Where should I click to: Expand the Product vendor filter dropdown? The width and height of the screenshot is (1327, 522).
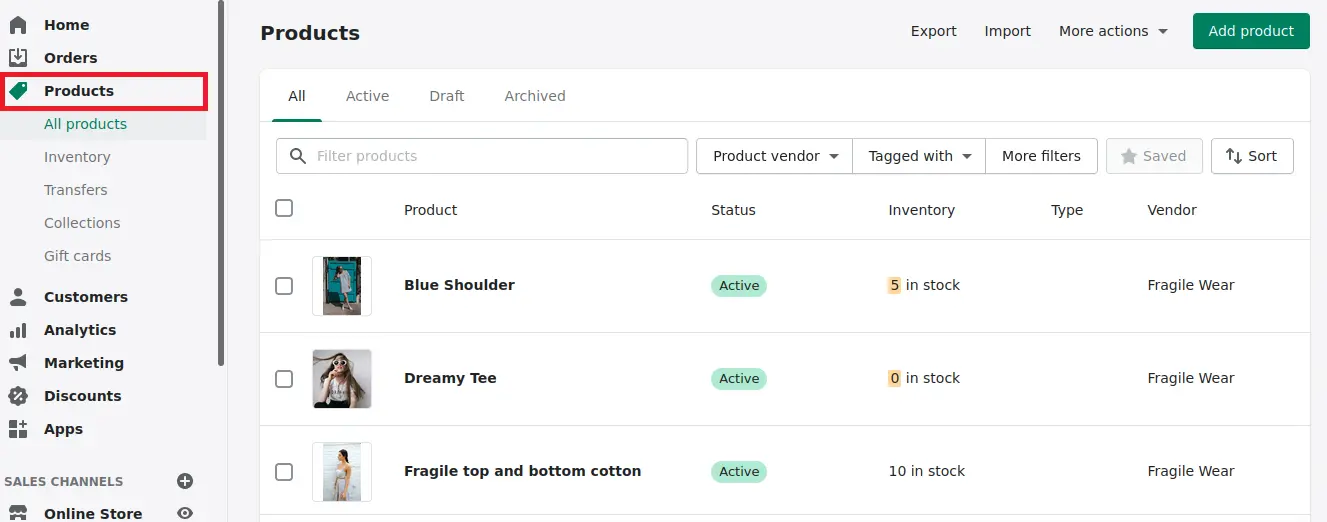tap(774, 156)
